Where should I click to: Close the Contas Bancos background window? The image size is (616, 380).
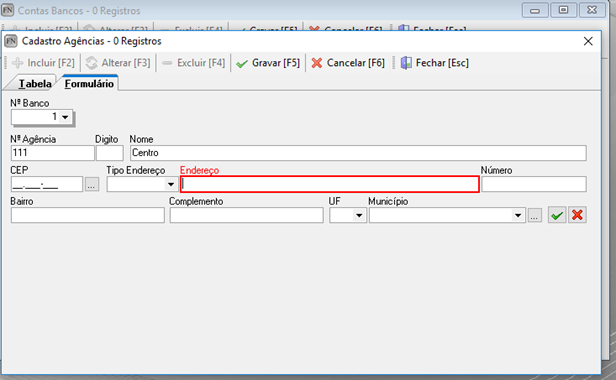592,10
